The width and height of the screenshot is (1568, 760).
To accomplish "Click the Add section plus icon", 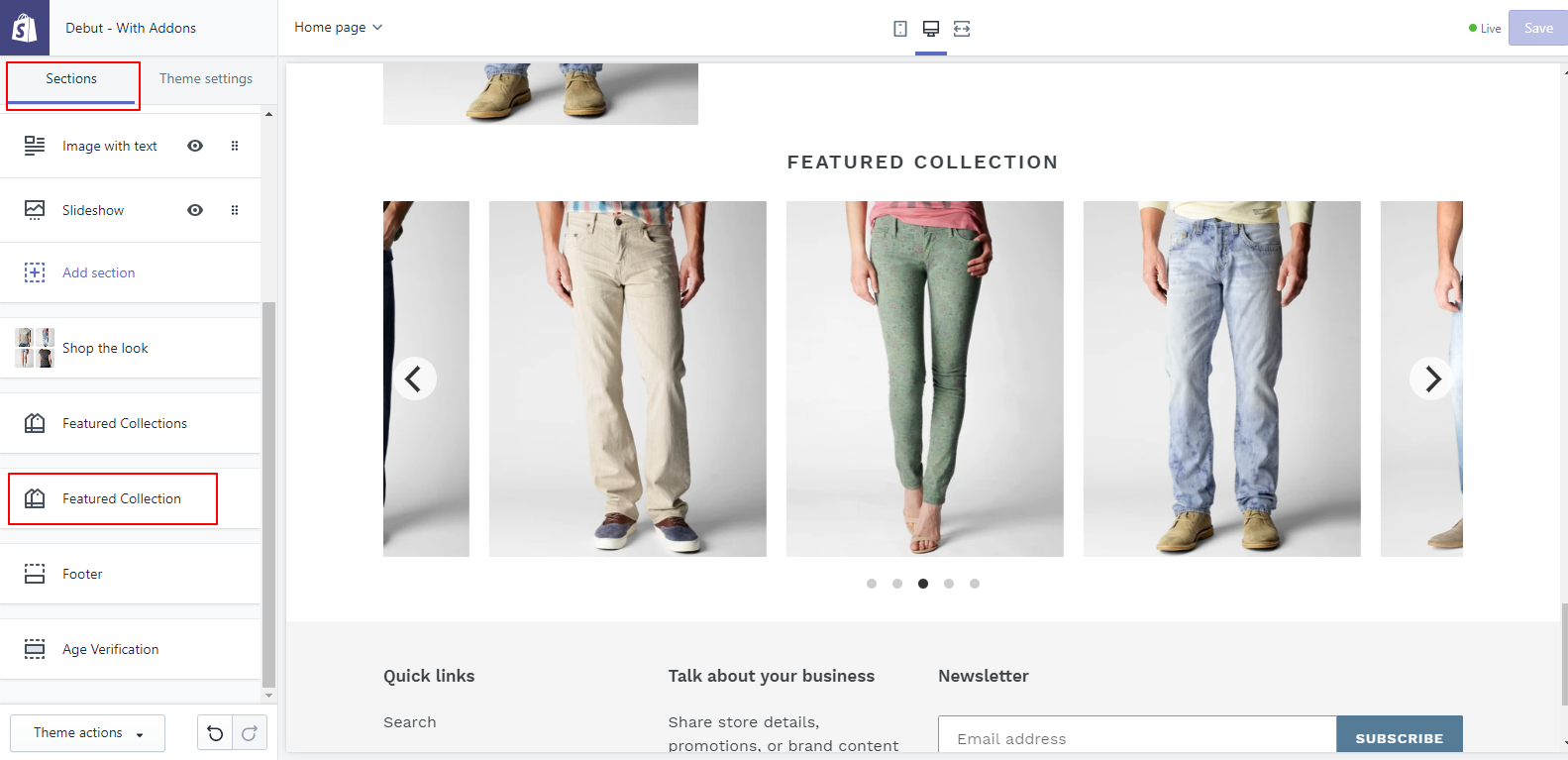I will (x=35, y=272).
